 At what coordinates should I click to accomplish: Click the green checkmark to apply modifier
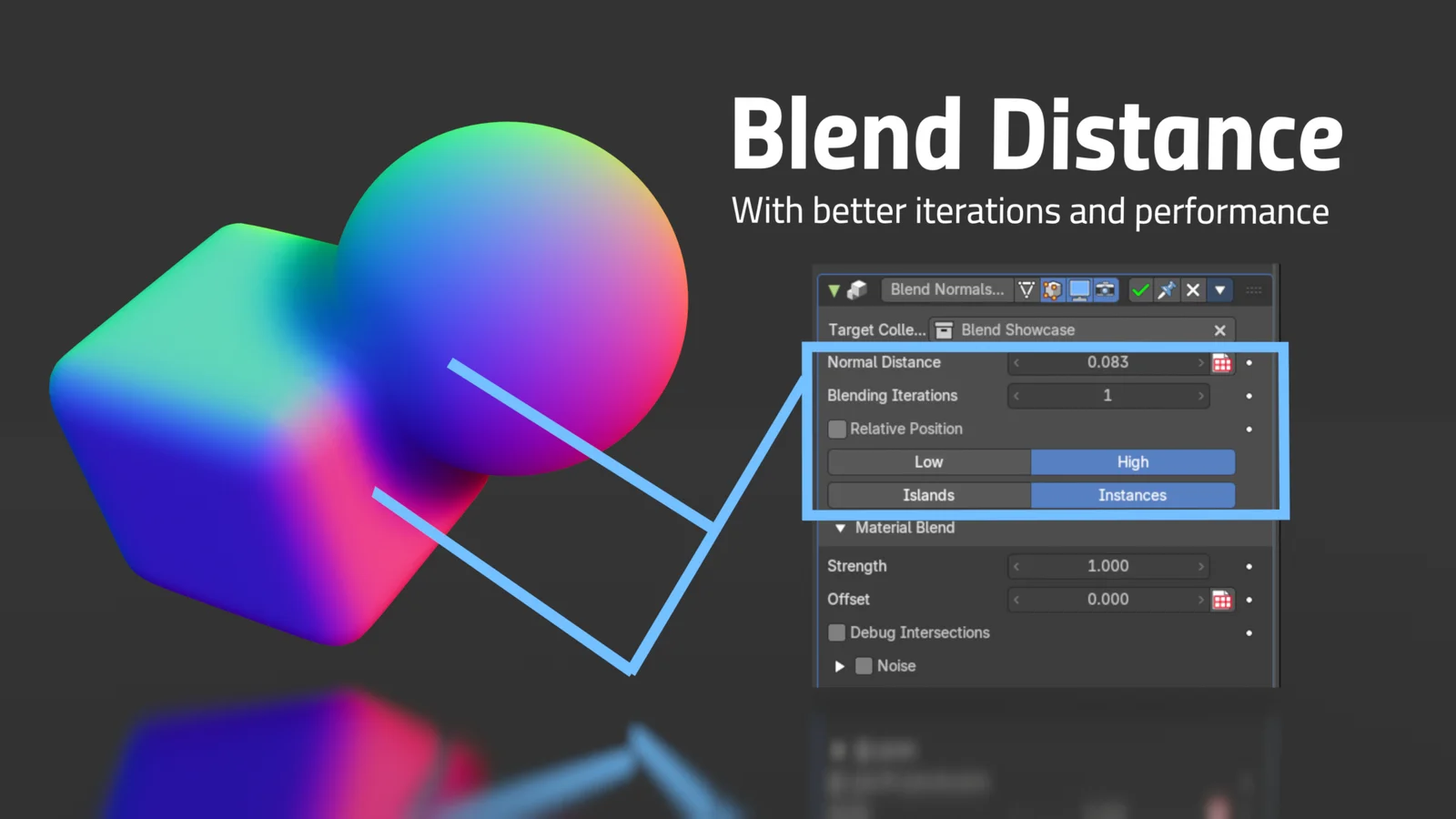pyautogui.click(x=1139, y=289)
